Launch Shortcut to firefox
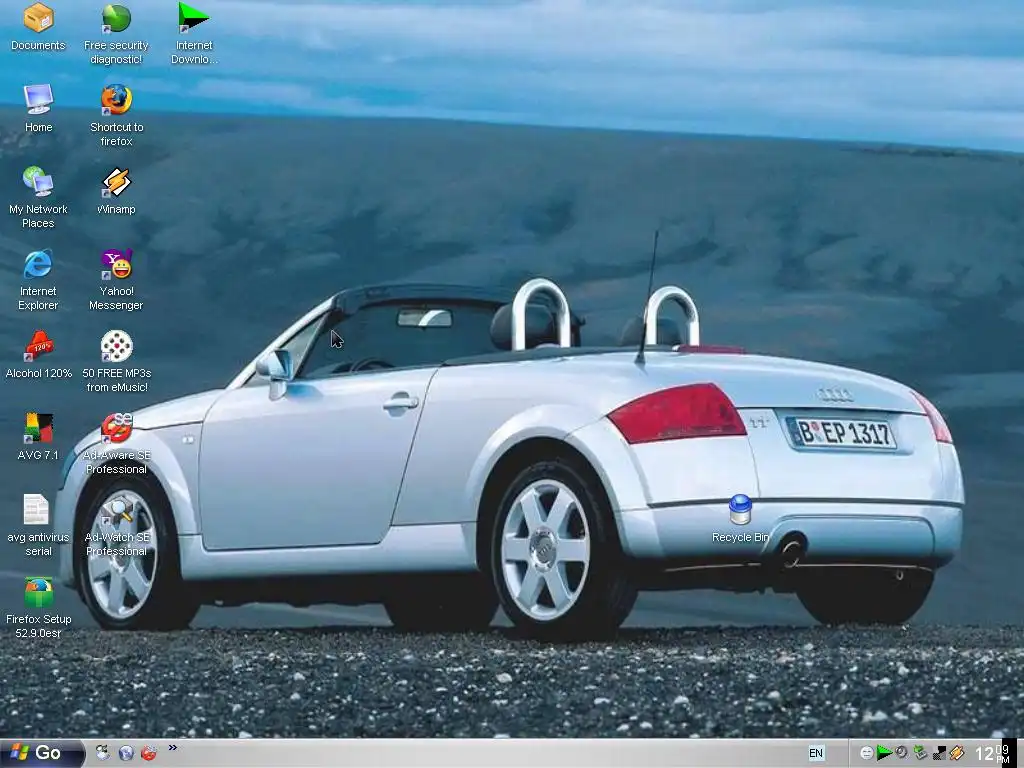Viewport: 1024px width, 768px height. (x=116, y=116)
